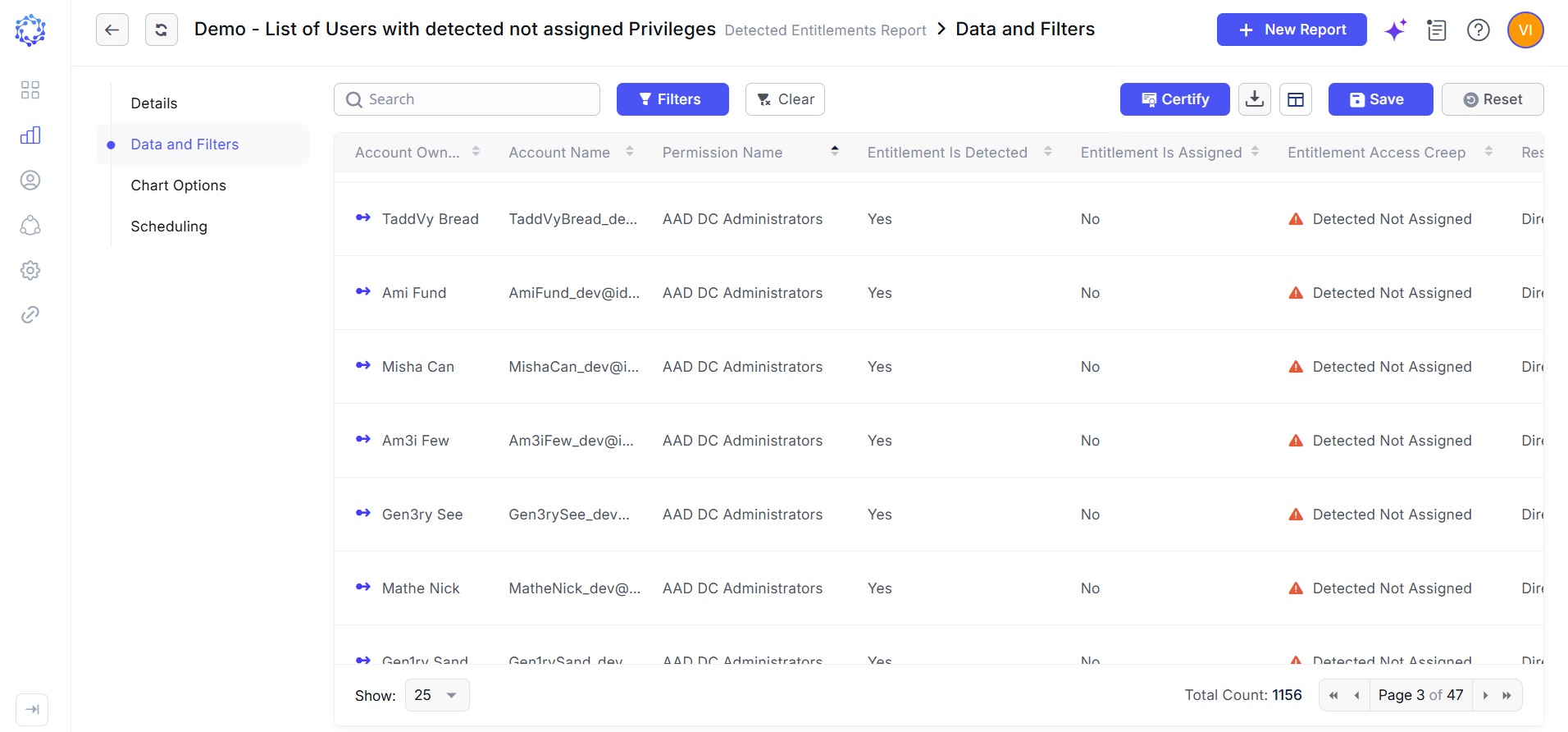Open the AI sparkle assistant icon
This screenshot has width=1568, height=732.
[x=1396, y=30]
